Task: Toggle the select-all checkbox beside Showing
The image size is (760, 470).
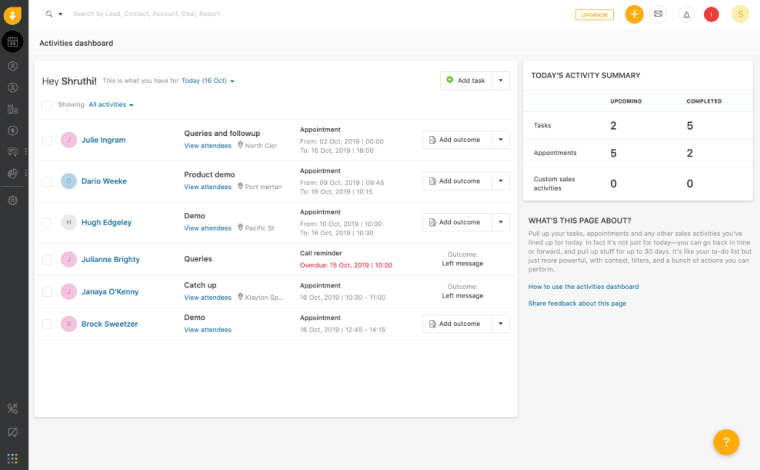Action: click(47, 104)
